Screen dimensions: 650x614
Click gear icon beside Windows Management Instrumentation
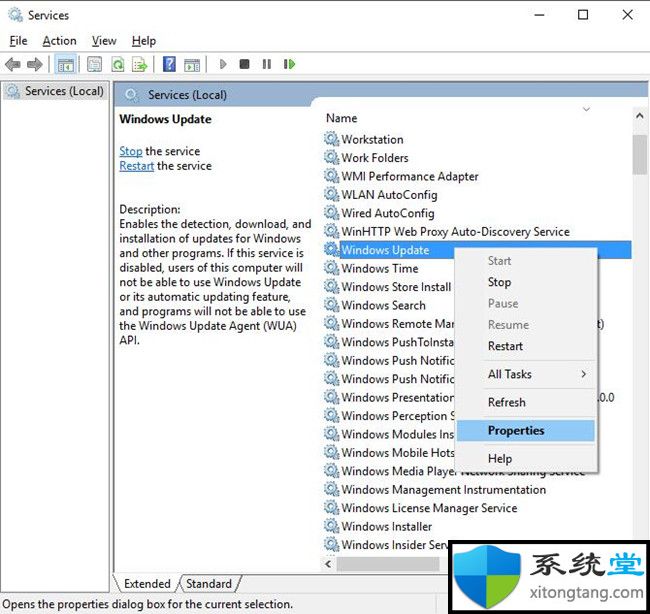[331, 489]
